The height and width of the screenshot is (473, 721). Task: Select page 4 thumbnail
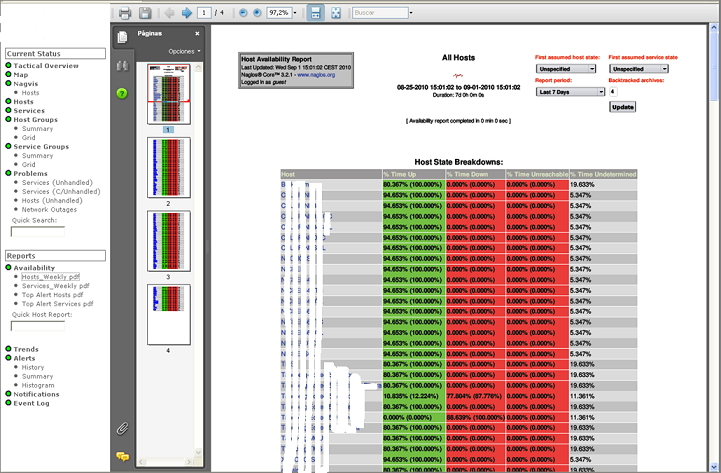pos(169,314)
